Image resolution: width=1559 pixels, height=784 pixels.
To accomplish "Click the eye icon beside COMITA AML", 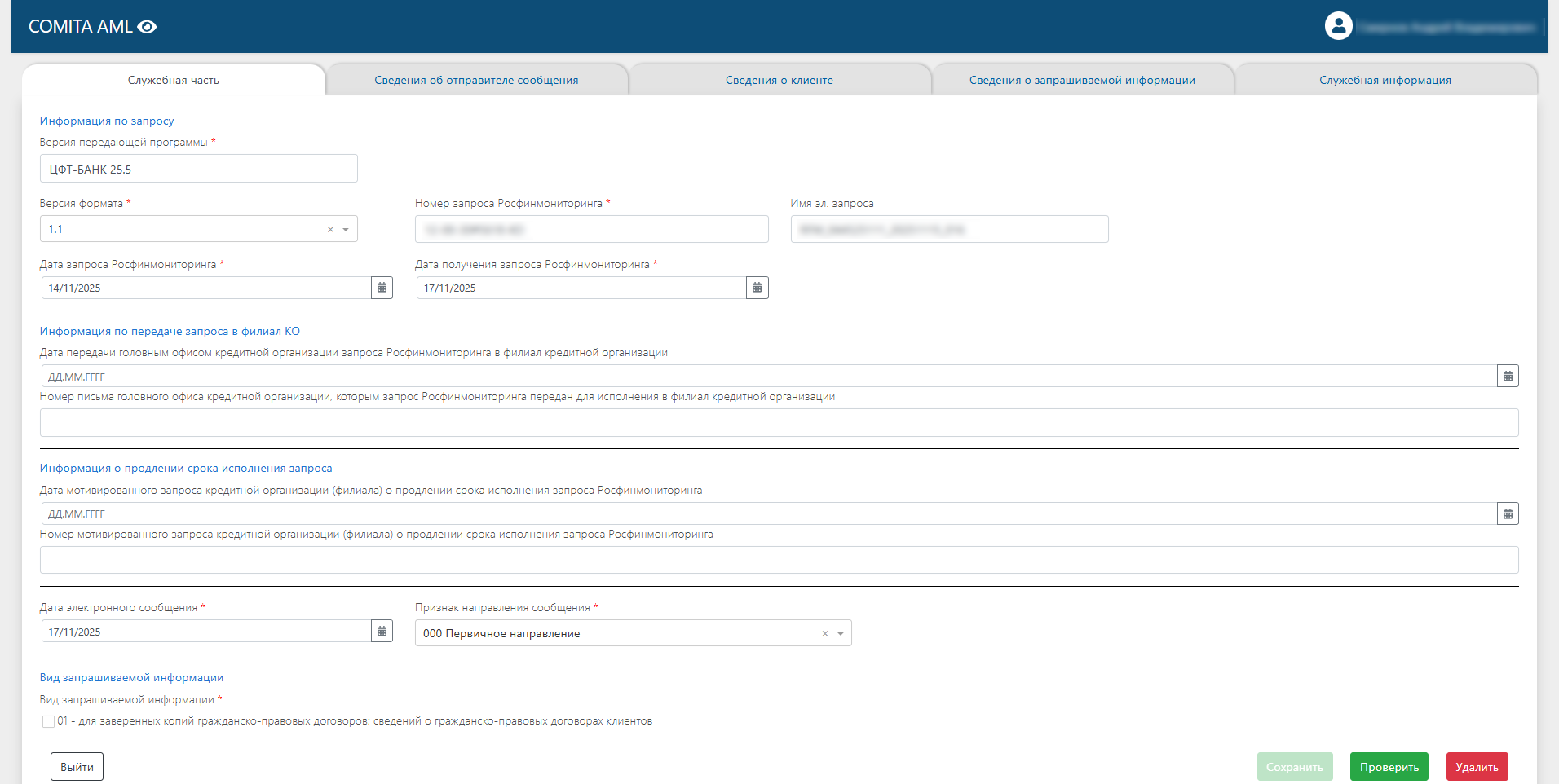I will 147,27.
